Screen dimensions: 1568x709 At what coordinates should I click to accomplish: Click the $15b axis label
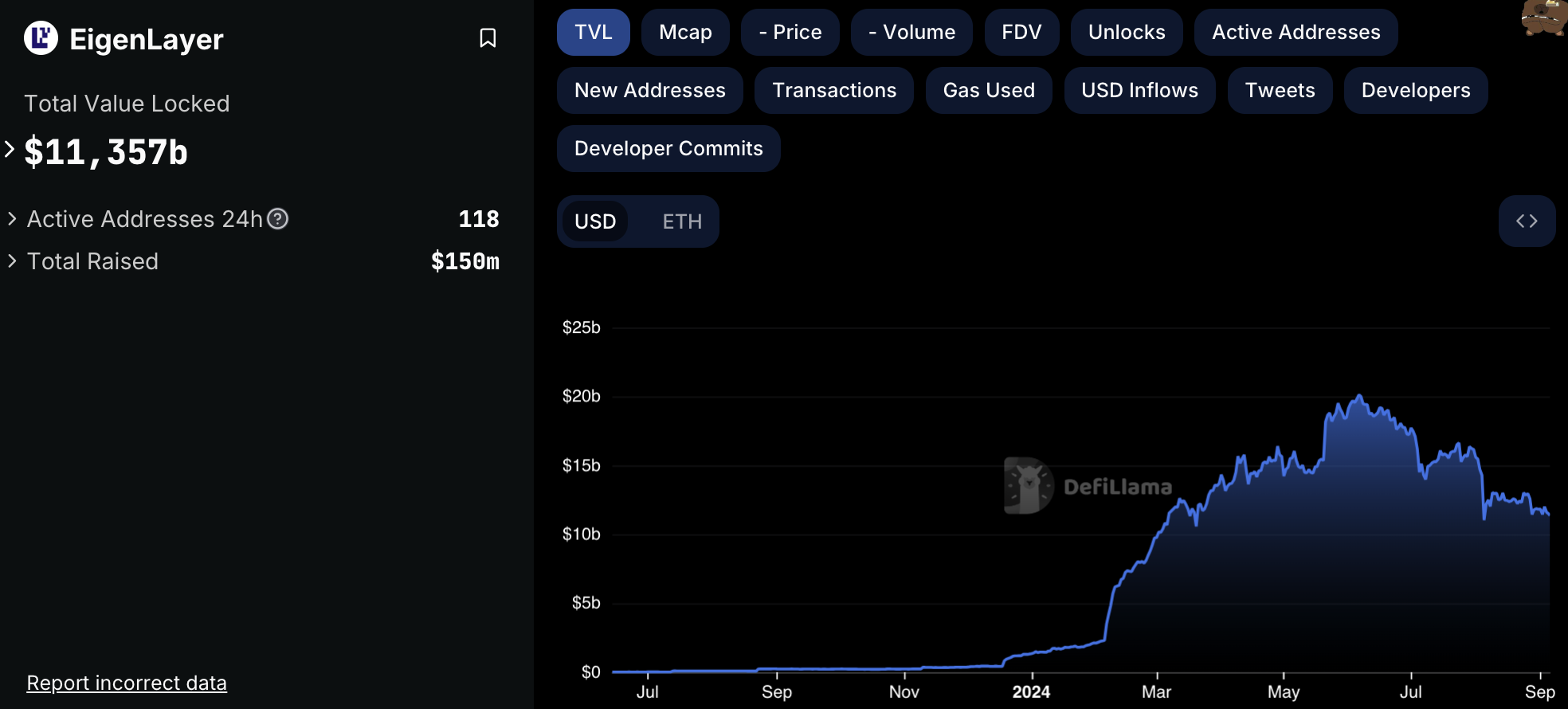[581, 465]
